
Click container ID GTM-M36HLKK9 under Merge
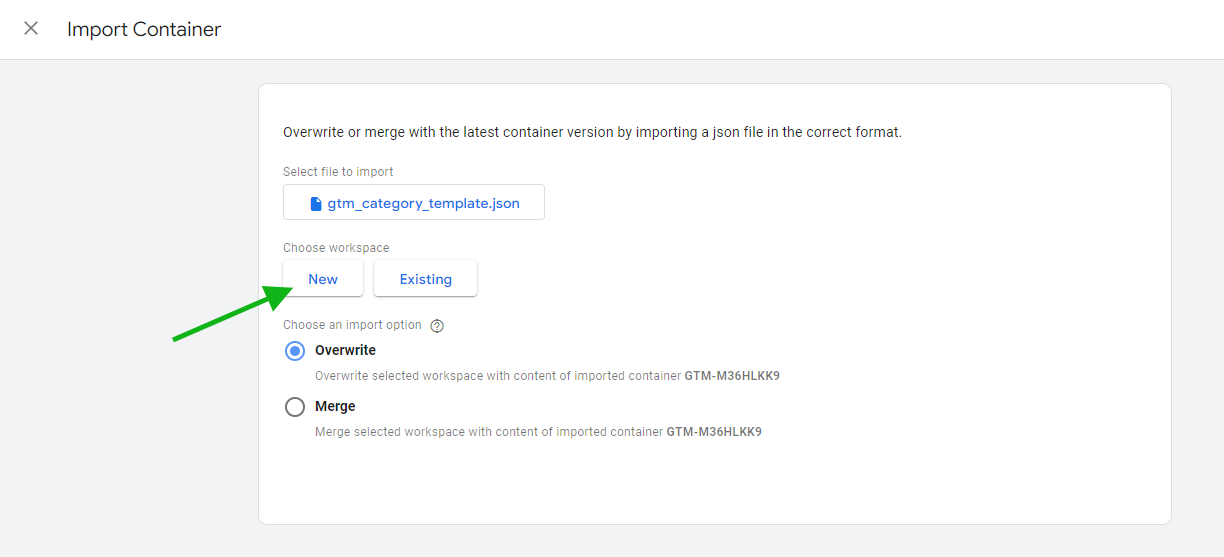point(714,433)
